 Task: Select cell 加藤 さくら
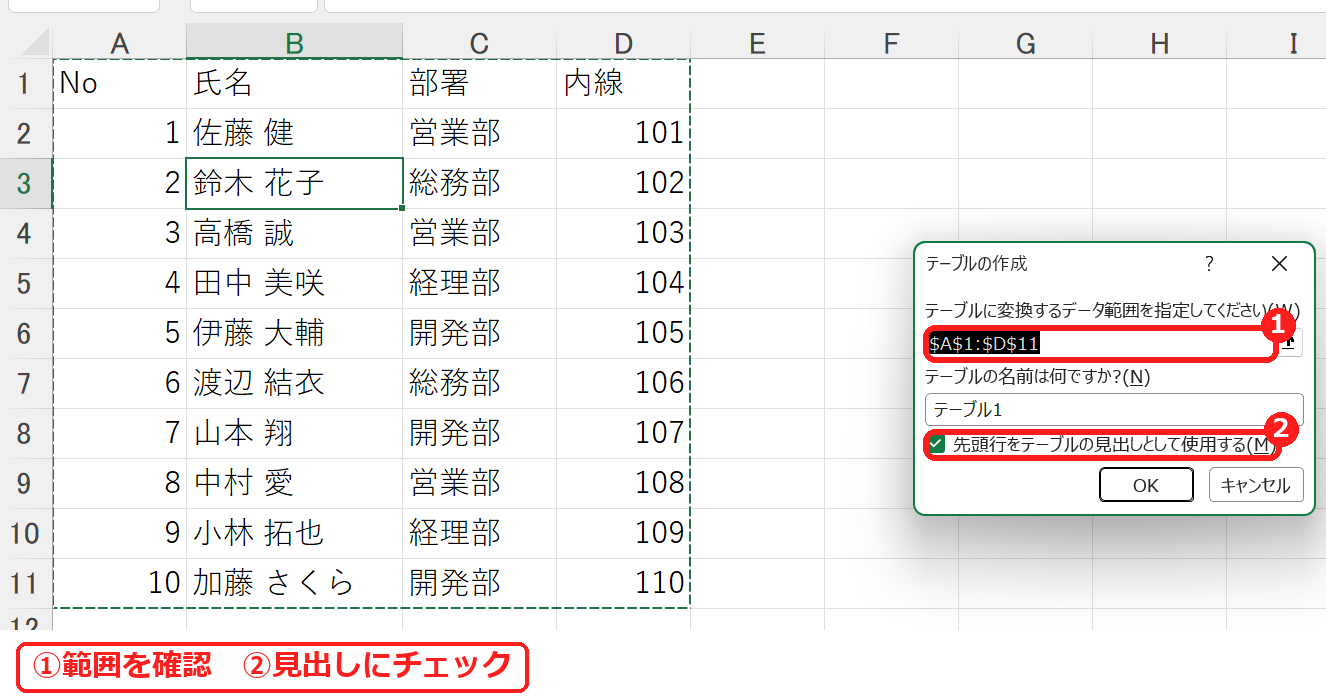[294, 583]
